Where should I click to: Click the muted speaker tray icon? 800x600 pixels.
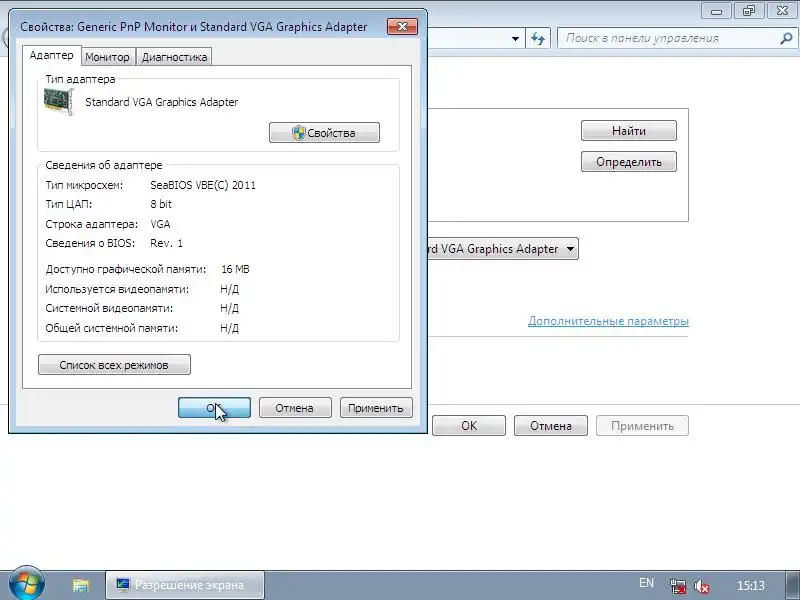tap(702, 586)
